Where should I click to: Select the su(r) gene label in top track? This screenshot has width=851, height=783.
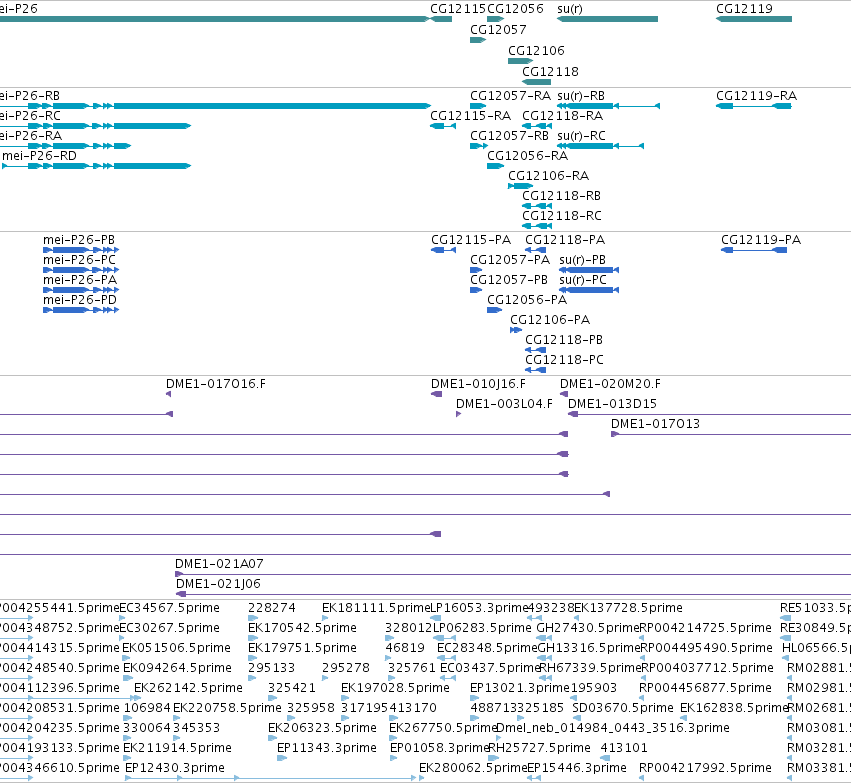click(x=570, y=9)
